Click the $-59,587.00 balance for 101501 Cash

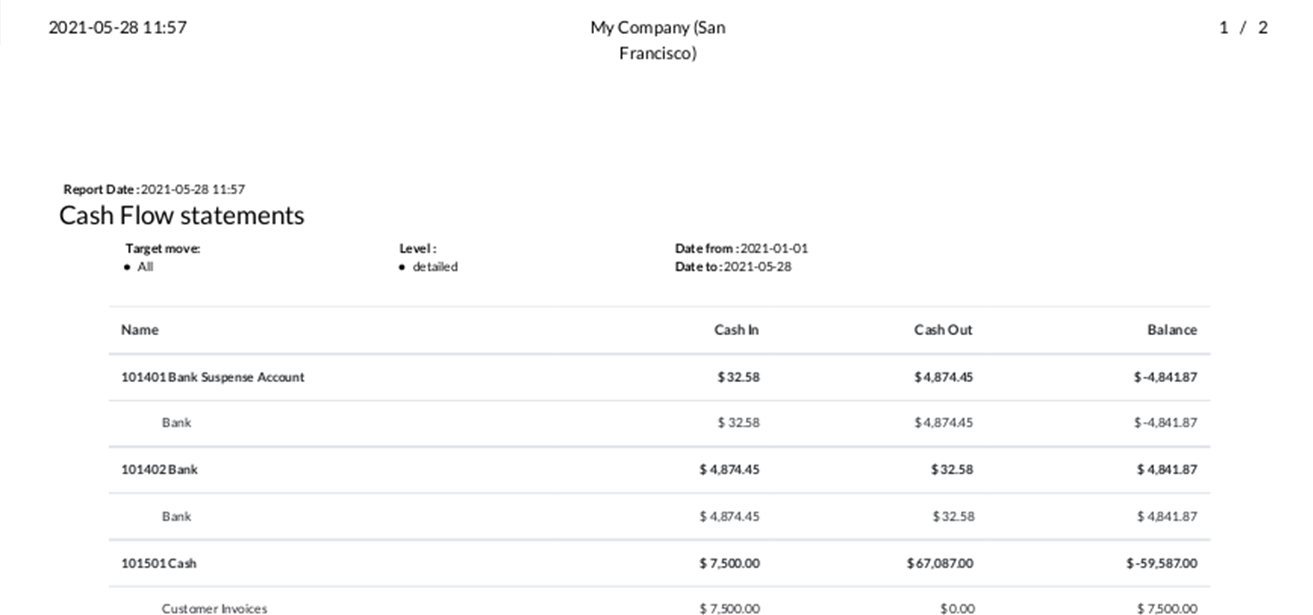(1160, 563)
